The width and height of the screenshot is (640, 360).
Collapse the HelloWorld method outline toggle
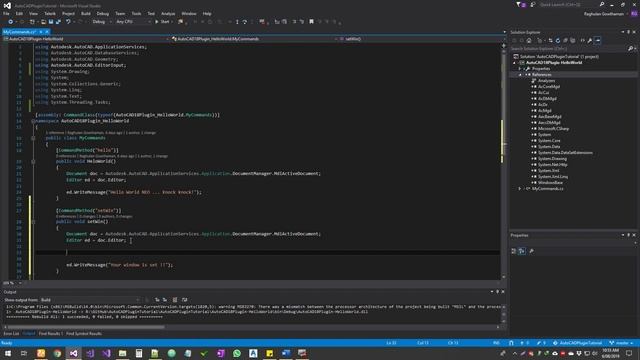coord(33,162)
